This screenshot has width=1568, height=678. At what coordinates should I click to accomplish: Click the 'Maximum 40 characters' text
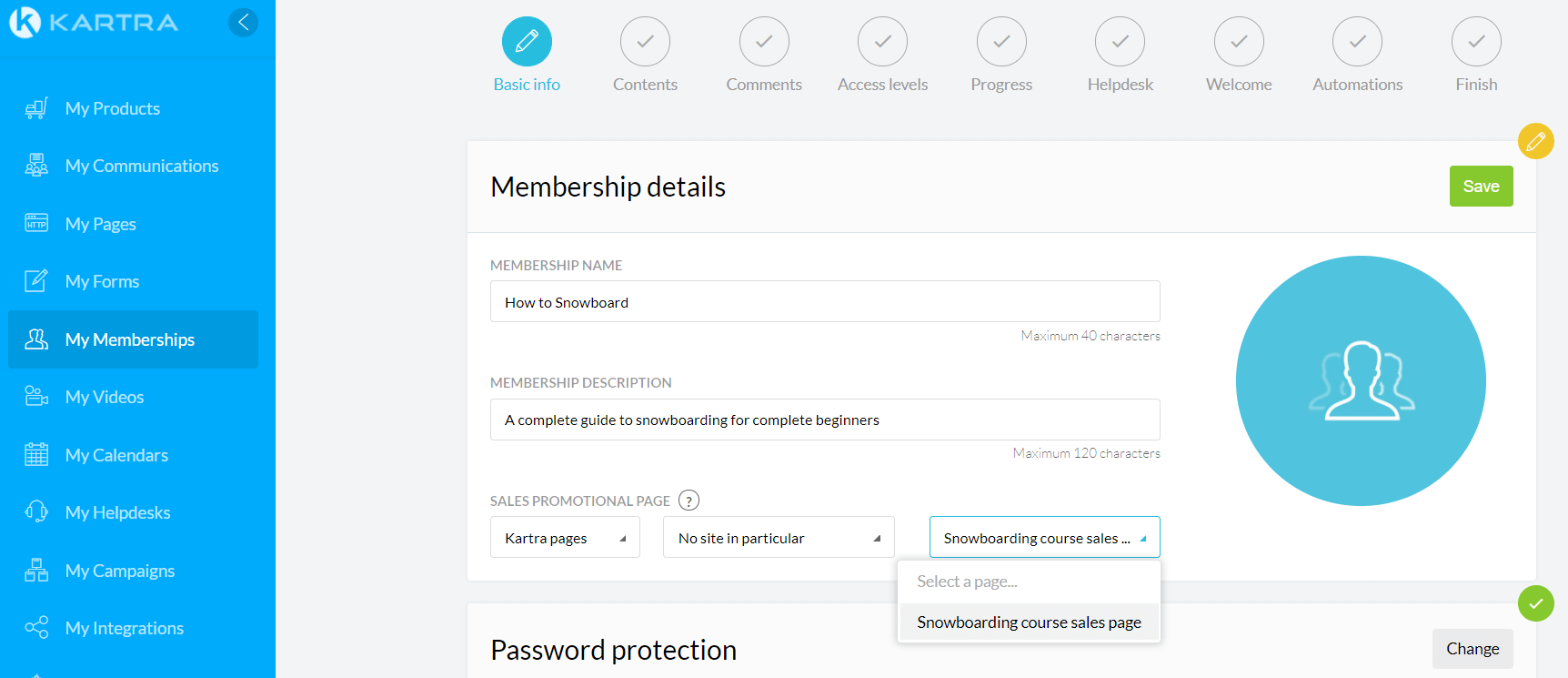pos(1091,336)
